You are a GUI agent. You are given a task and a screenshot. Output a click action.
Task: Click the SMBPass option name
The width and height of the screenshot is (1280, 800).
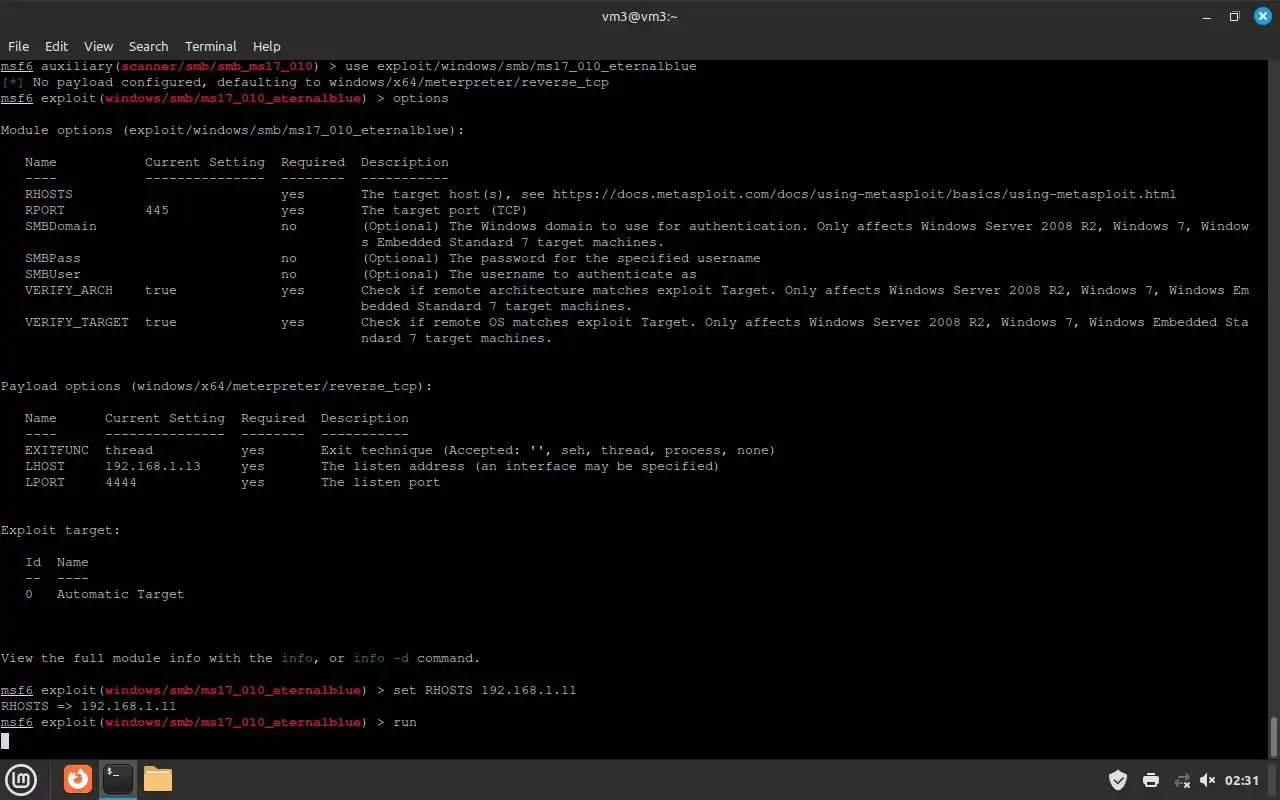click(x=53, y=258)
